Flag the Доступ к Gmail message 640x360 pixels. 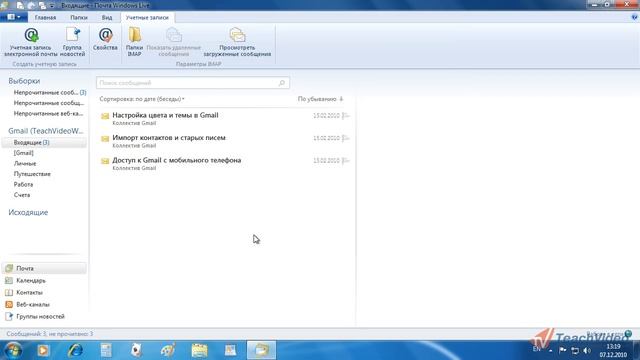click(346, 161)
